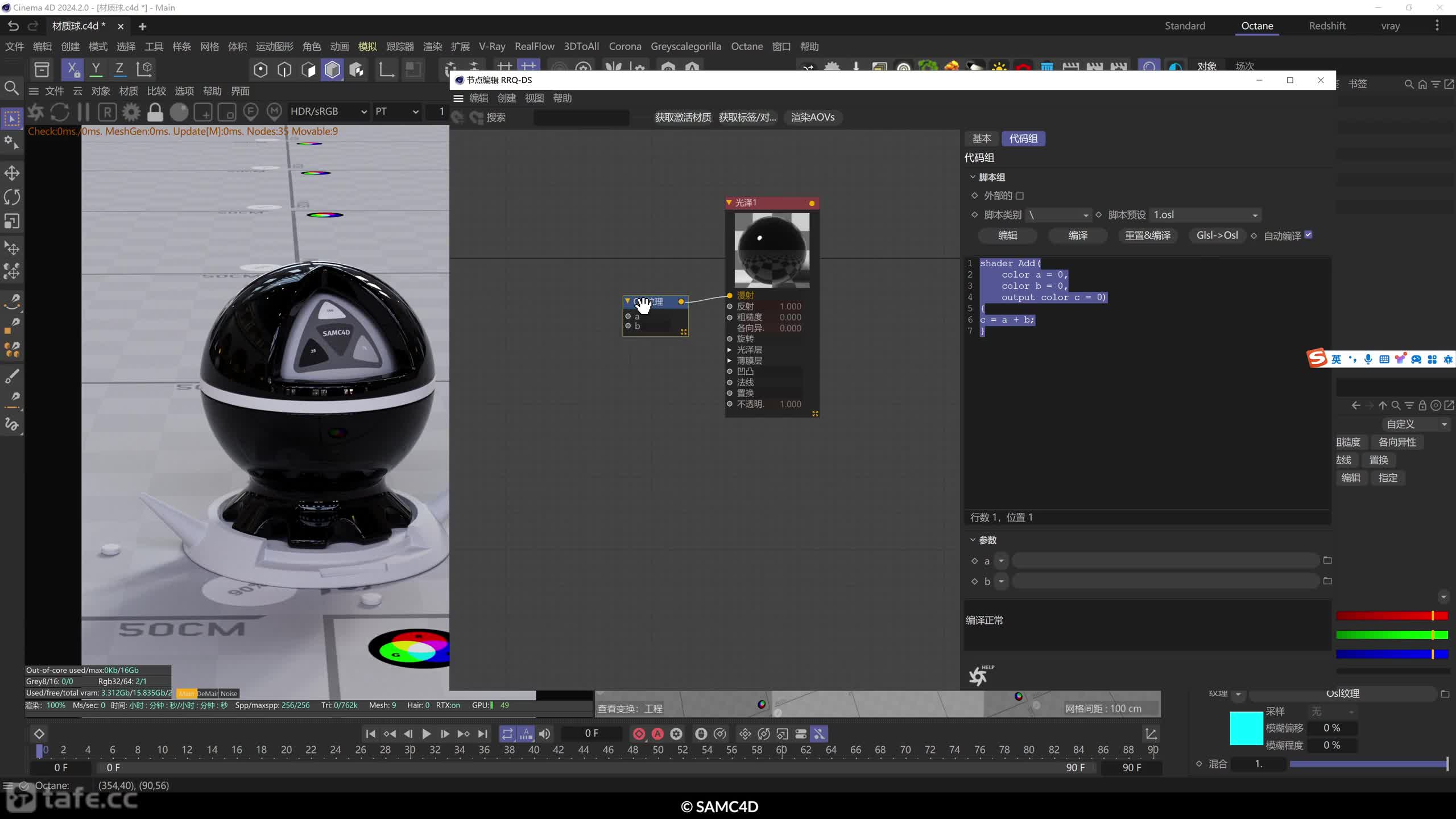Adjust the red color slider
Screen dimensions: 1456x819
(x=1392, y=616)
